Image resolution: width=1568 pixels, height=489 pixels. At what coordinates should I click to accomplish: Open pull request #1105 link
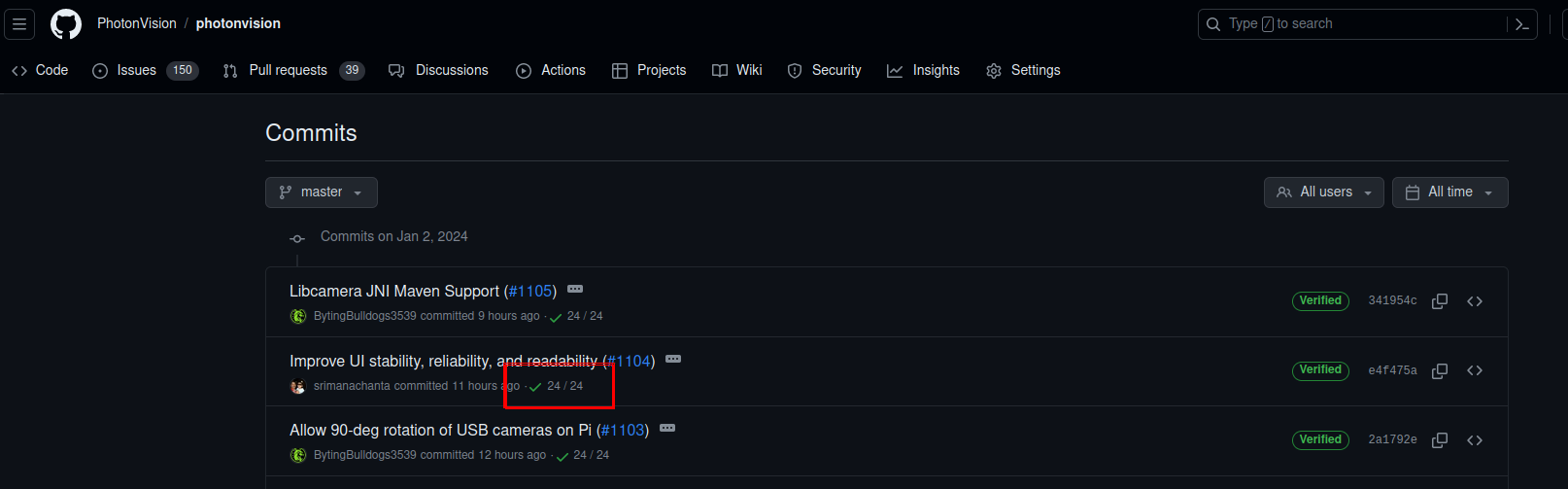coord(530,292)
